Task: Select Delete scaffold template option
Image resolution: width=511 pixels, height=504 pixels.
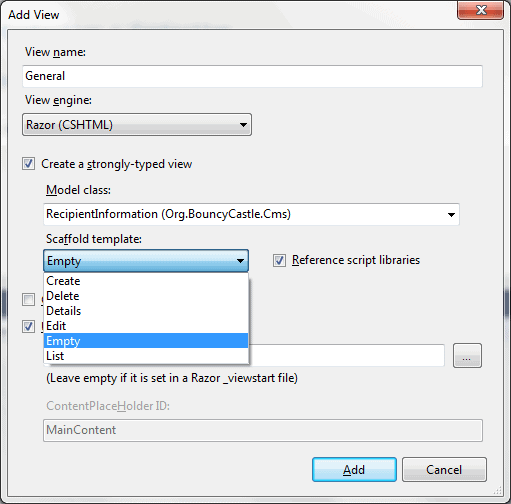Action: point(146,296)
